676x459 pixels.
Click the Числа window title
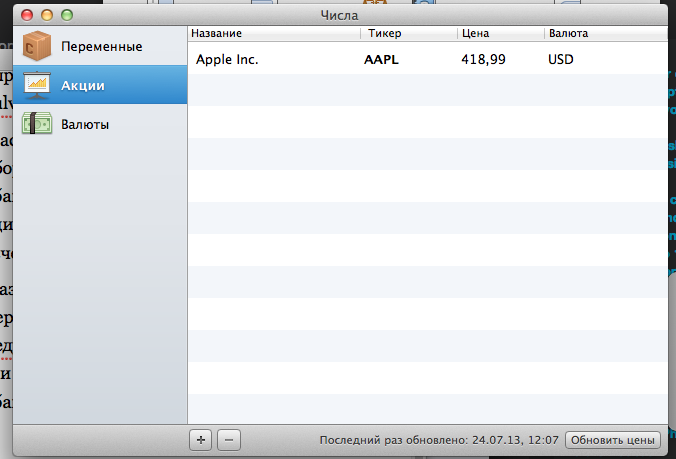pyautogui.click(x=339, y=15)
